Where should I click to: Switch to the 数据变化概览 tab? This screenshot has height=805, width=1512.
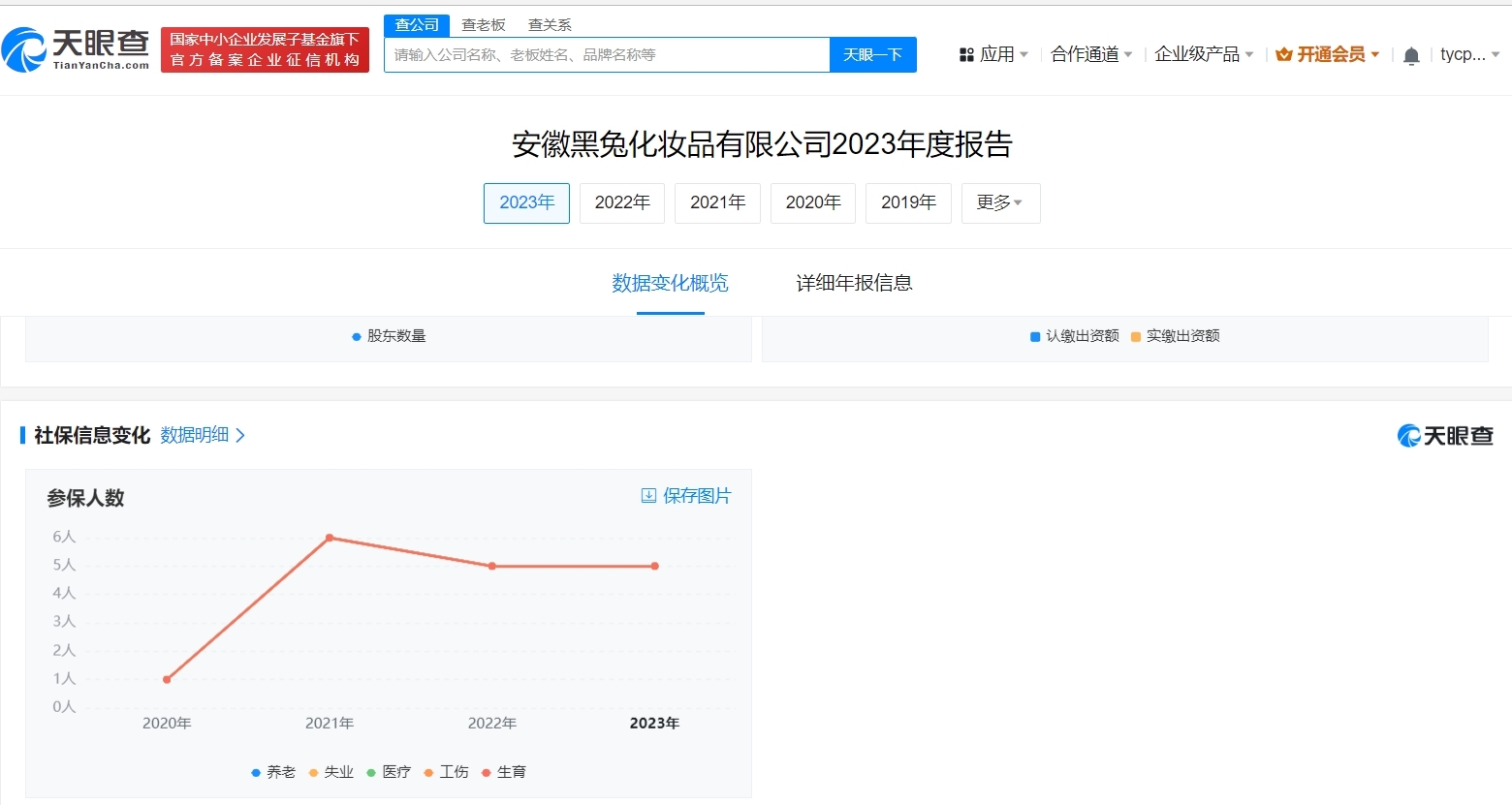tap(670, 283)
